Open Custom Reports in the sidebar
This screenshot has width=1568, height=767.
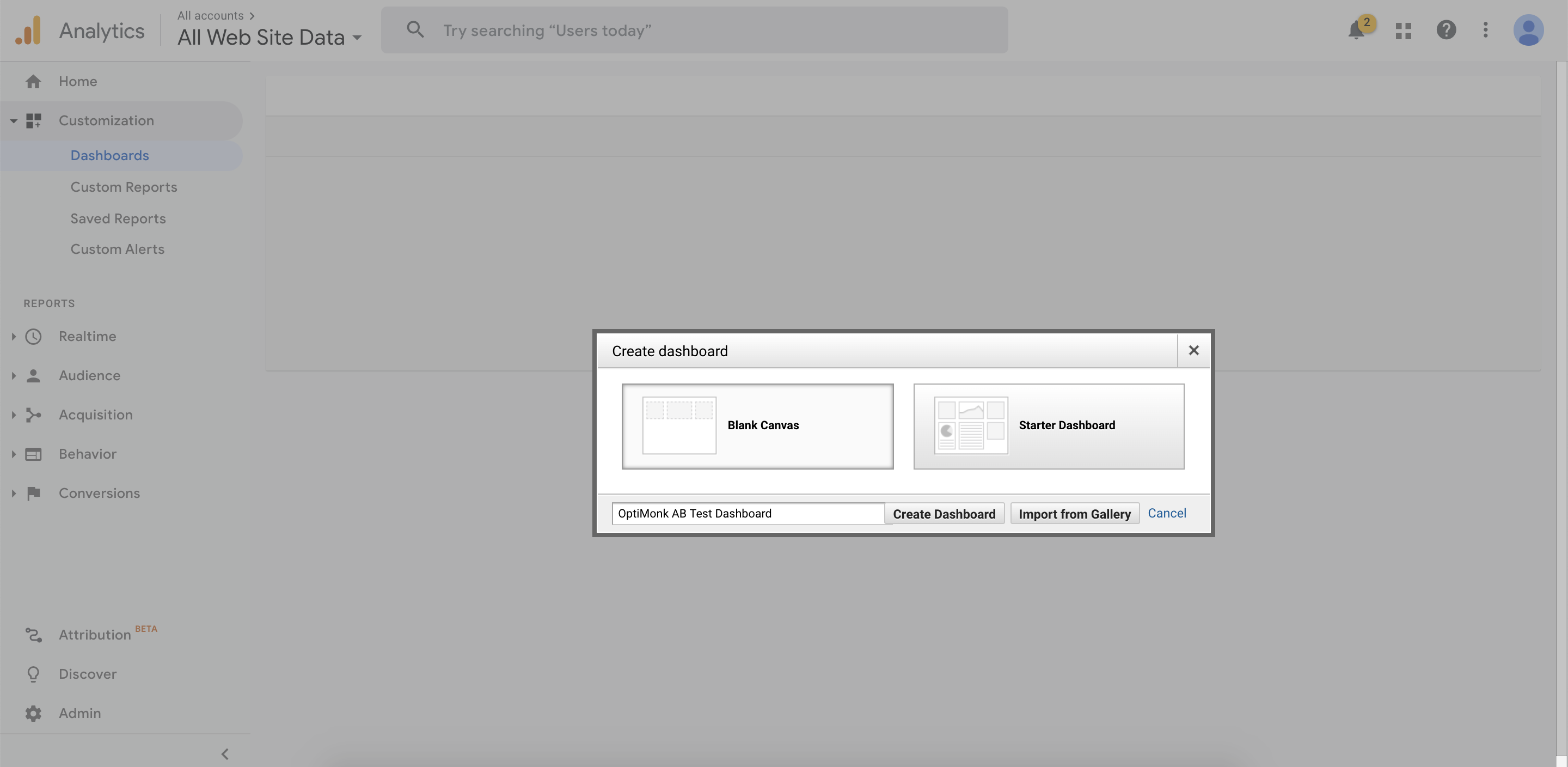click(124, 187)
